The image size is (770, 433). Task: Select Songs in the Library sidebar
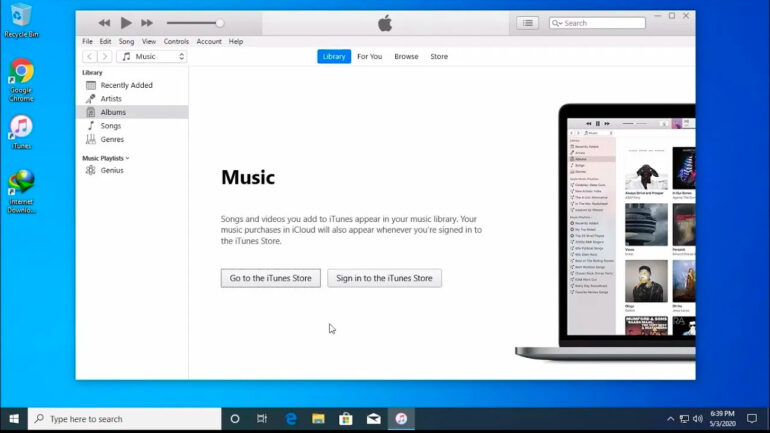(x=111, y=126)
